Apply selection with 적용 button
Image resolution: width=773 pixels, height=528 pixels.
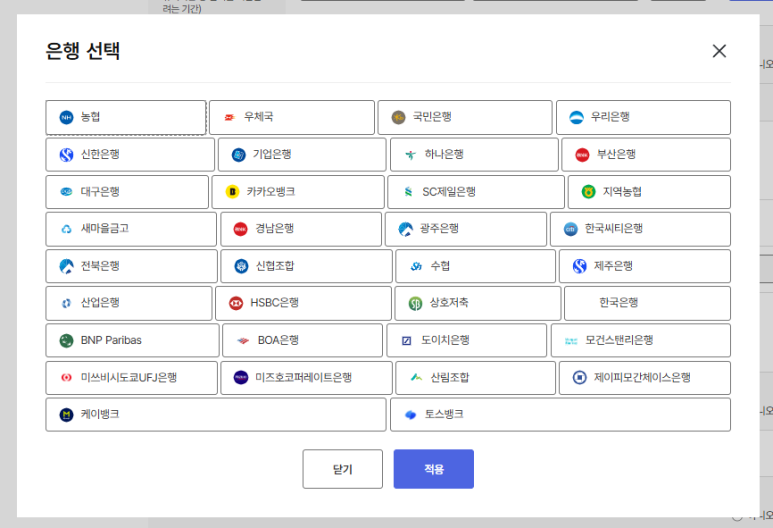[434, 469]
